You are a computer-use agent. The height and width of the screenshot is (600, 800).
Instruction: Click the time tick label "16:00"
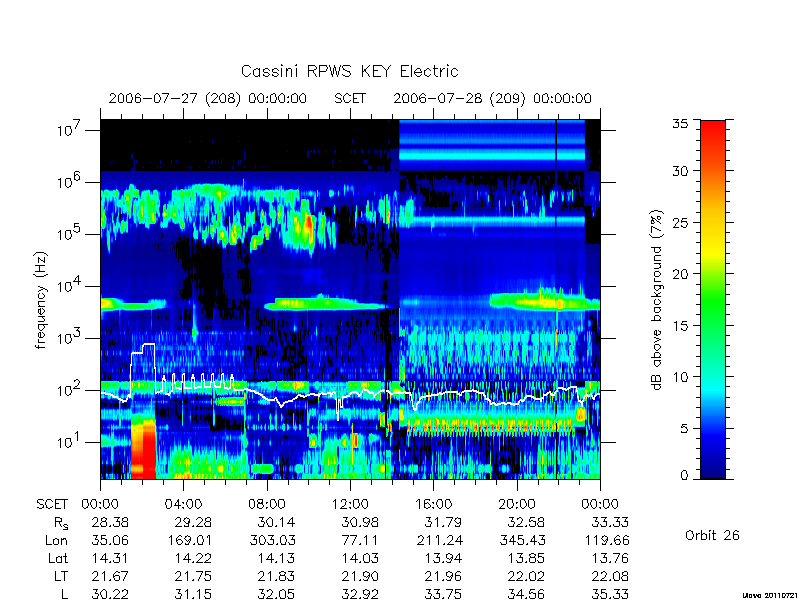coord(433,504)
